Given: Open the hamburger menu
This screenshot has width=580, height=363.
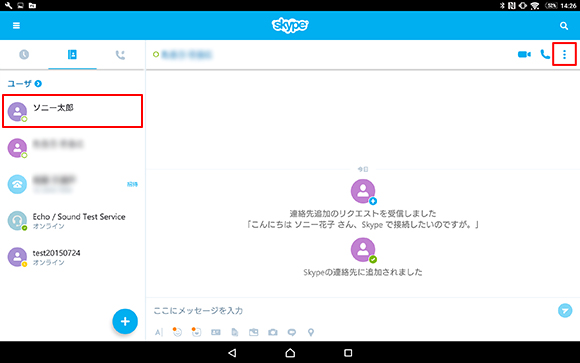Looking at the screenshot, I should [16, 26].
